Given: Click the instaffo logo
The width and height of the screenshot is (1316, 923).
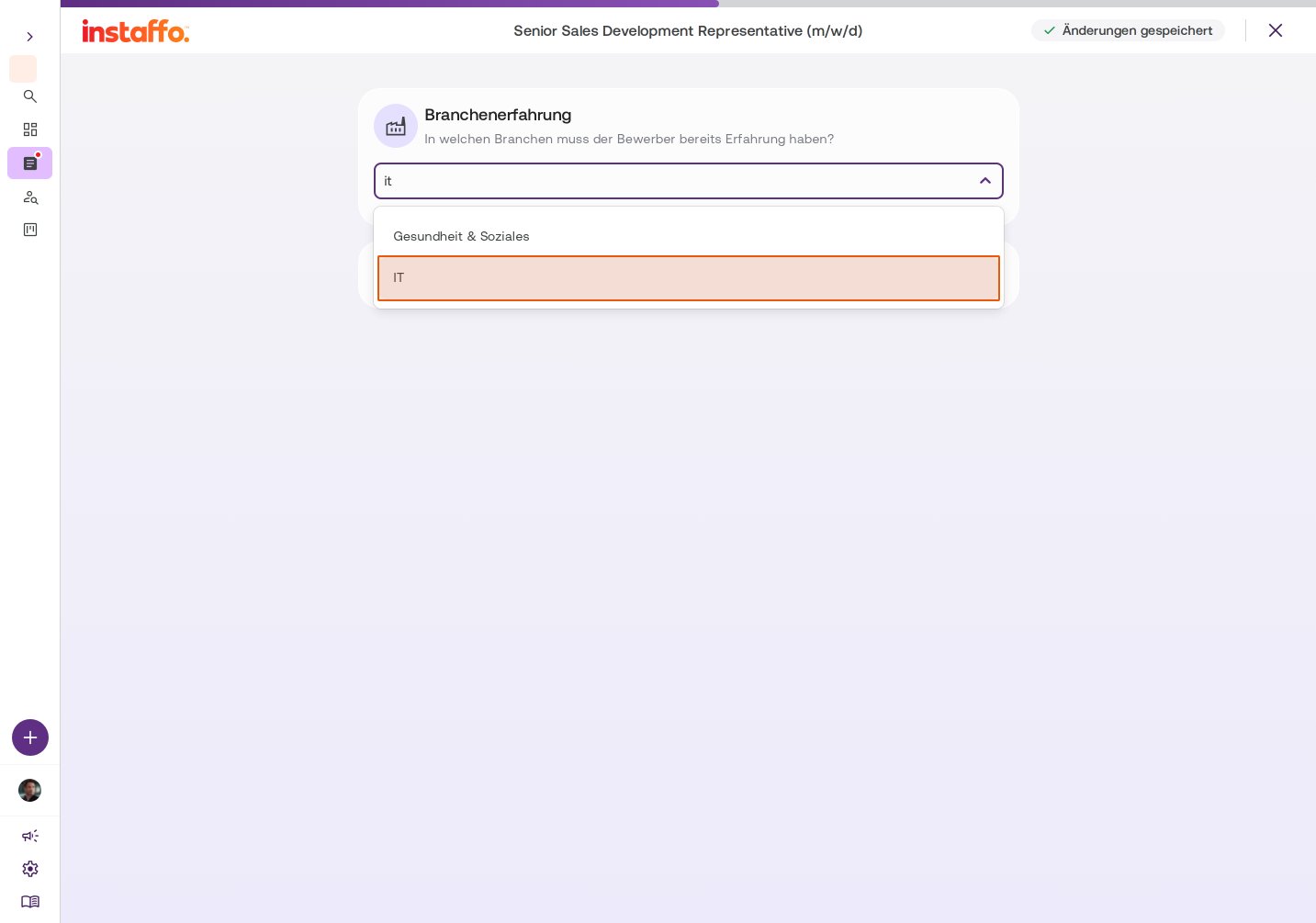Looking at the screenshot, I should [136, 31].
